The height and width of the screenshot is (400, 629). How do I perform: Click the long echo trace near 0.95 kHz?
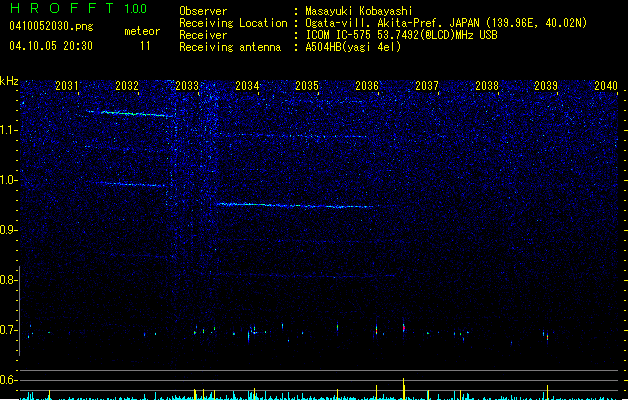(x=296, y=206)
